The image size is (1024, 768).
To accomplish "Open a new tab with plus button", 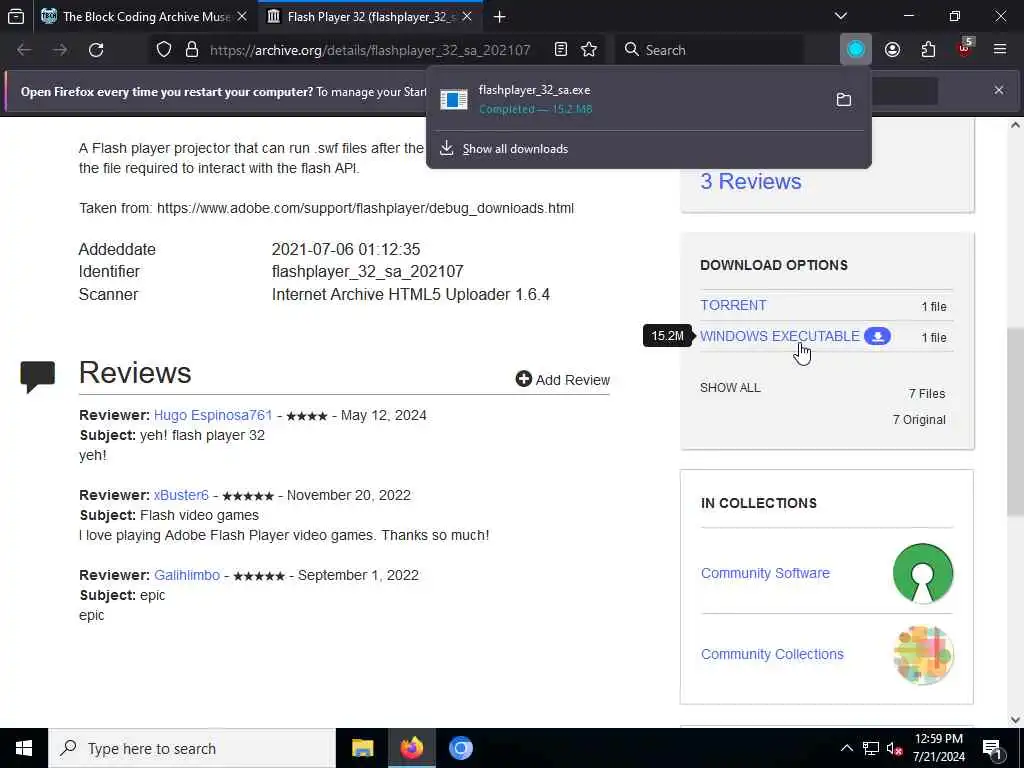I will click(500, 16).
